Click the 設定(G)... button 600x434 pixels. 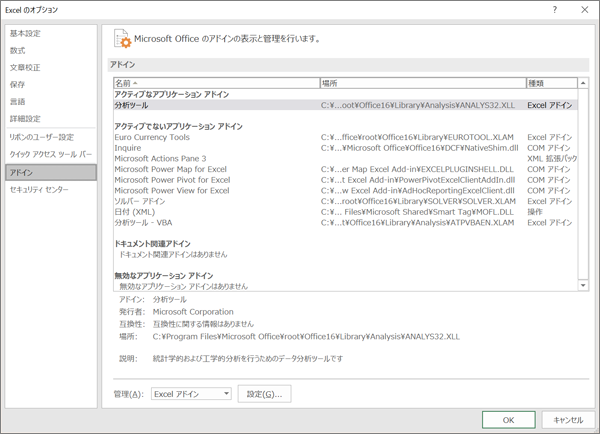pyautogui.click(x=264, y=394)
